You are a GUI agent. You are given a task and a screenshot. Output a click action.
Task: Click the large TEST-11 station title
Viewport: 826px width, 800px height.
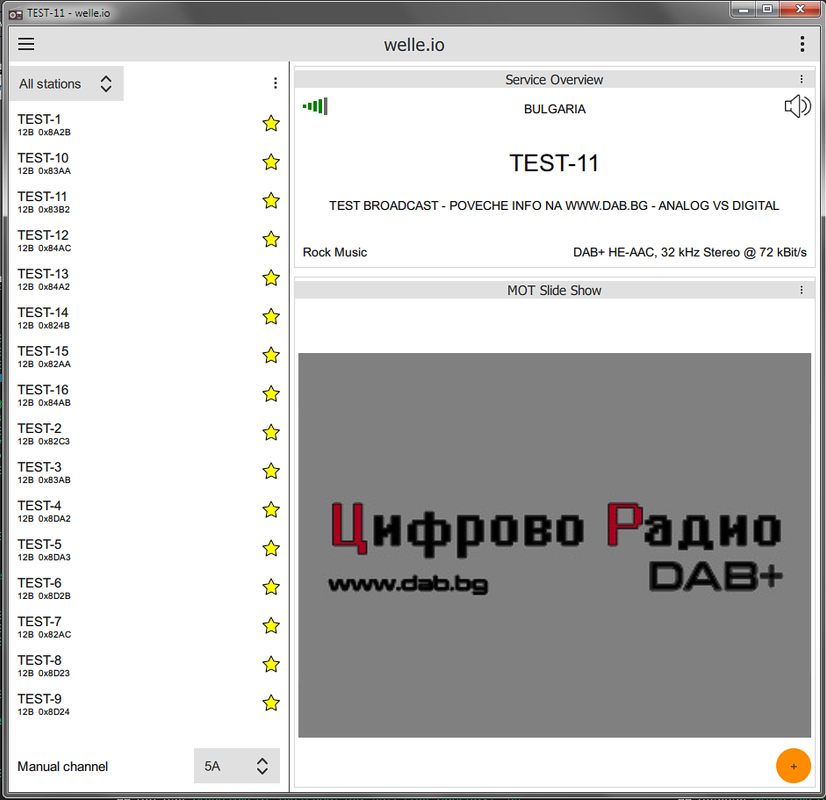[554, 163]
